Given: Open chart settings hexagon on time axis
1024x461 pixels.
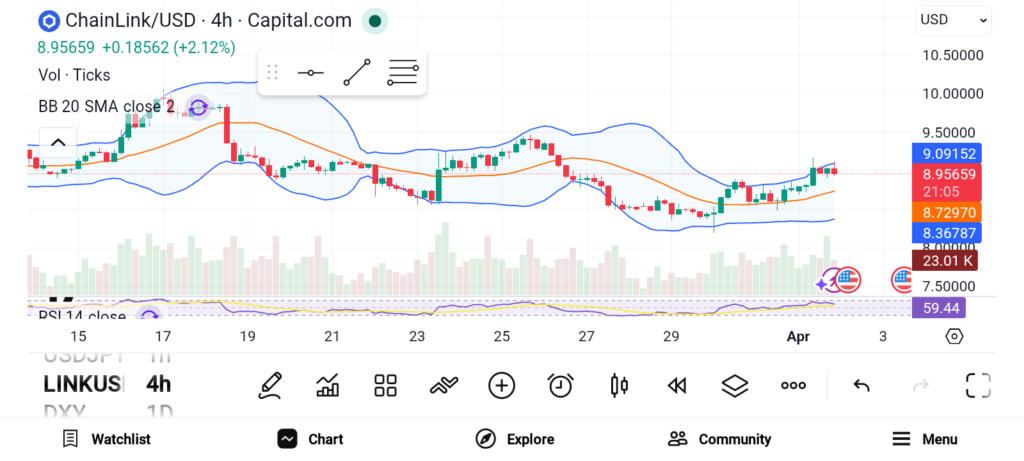Looking at the screenshot, I should pos(954,336).
